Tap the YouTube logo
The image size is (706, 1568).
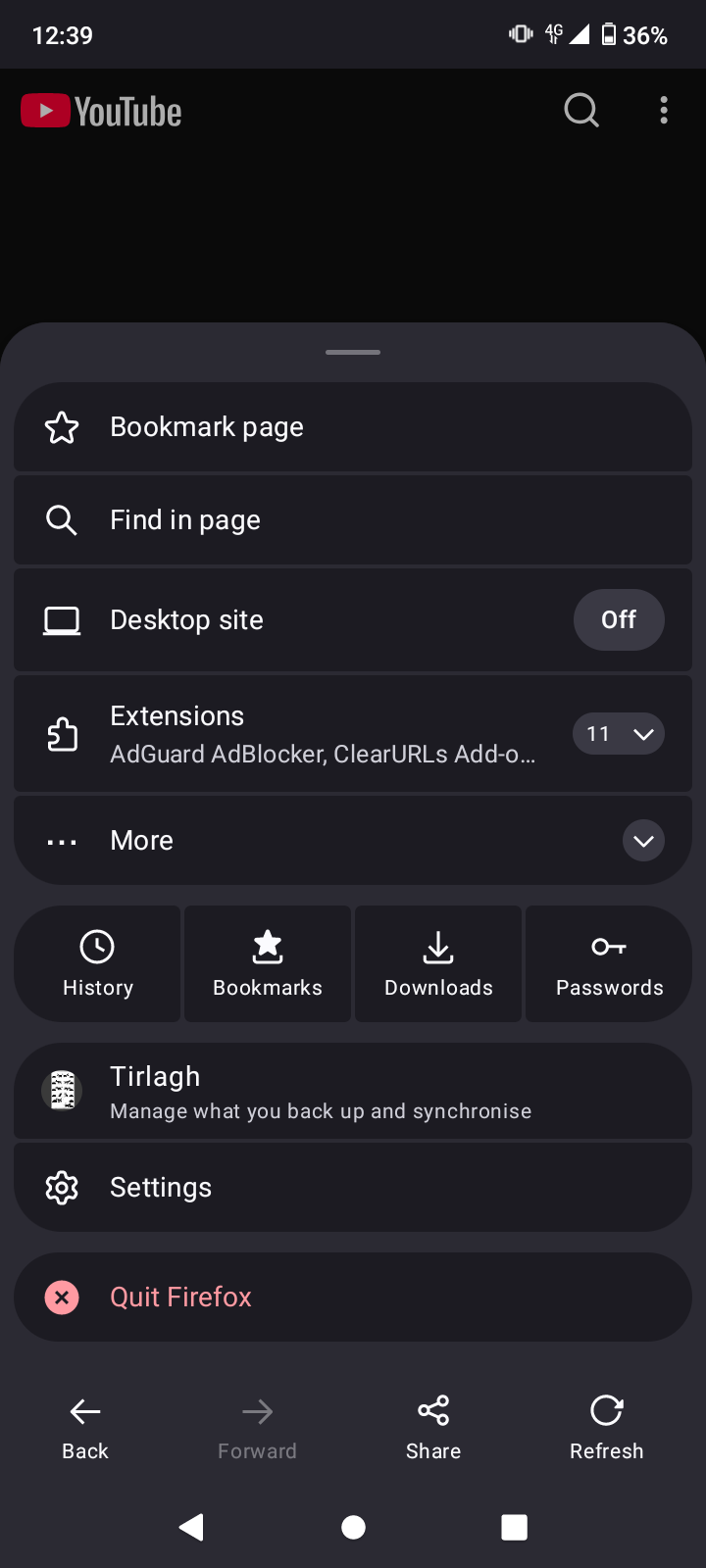tap(102, 112)
